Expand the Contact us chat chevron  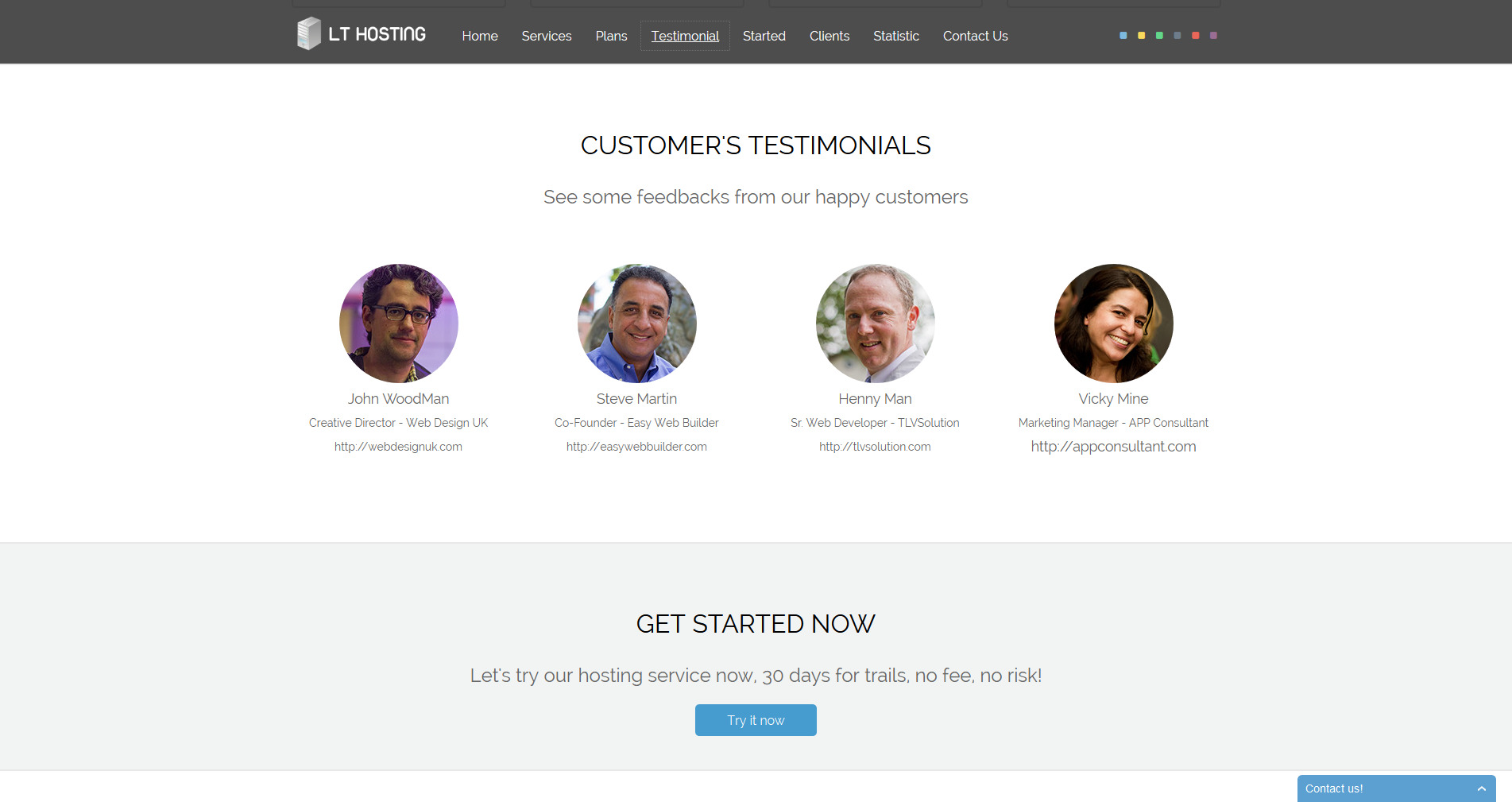click(x=1482, y=789)
